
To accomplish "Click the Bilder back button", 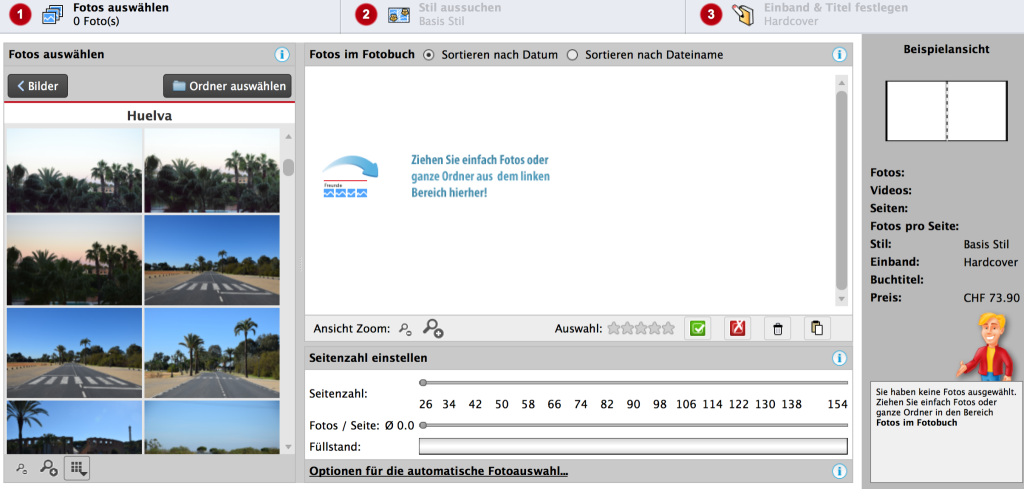I will coord(38,86).
